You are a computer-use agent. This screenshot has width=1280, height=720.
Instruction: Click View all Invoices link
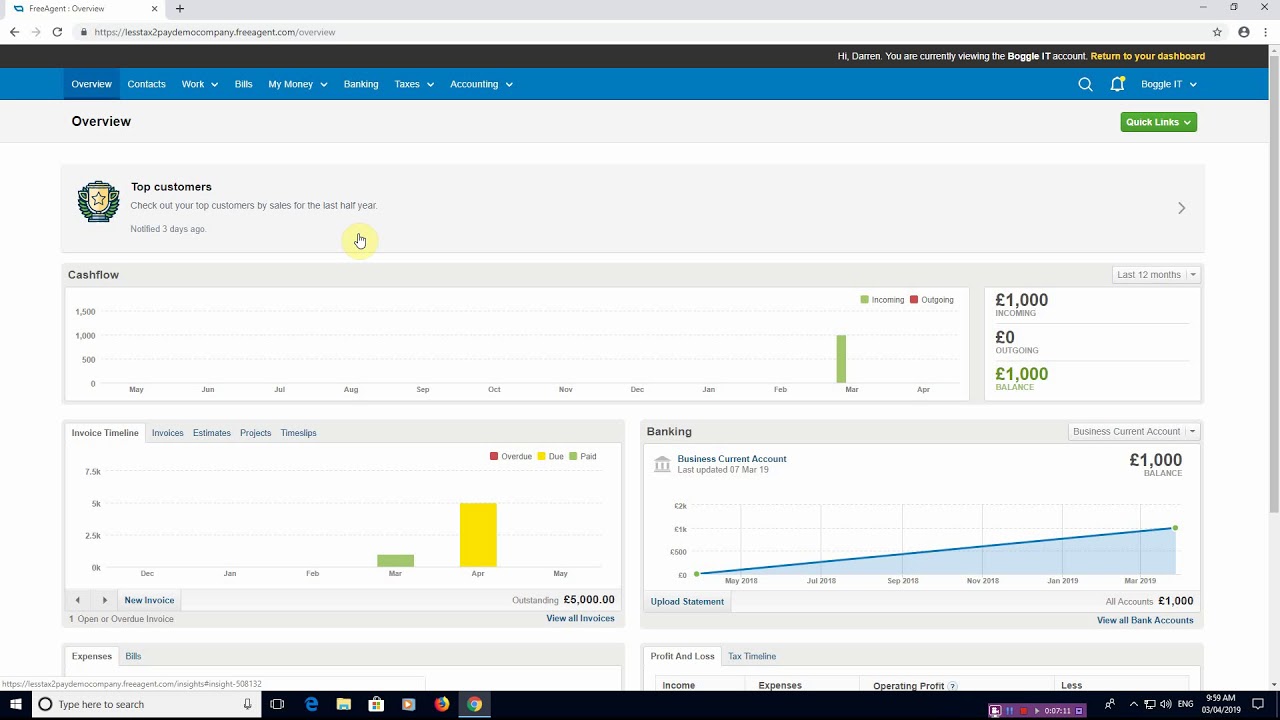pos(580,619)
